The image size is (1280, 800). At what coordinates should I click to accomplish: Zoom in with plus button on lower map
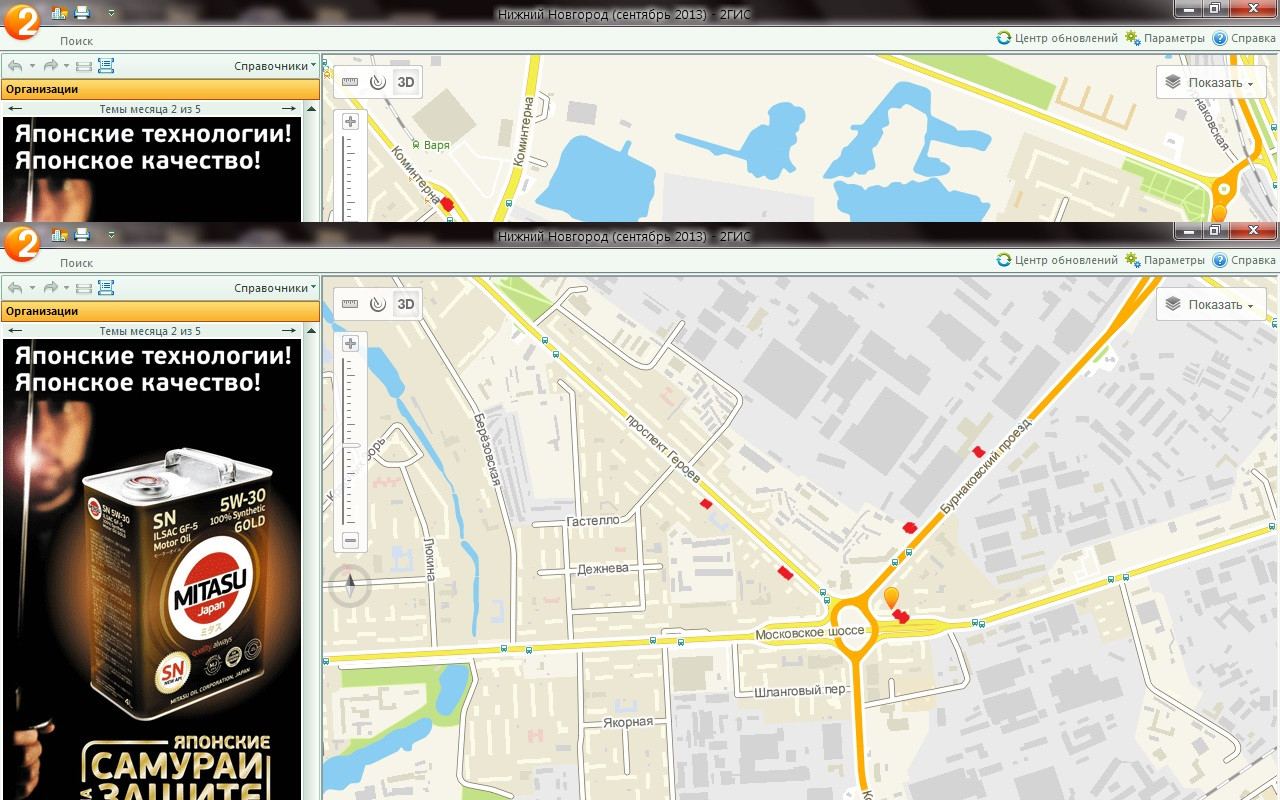coord(350,344)
